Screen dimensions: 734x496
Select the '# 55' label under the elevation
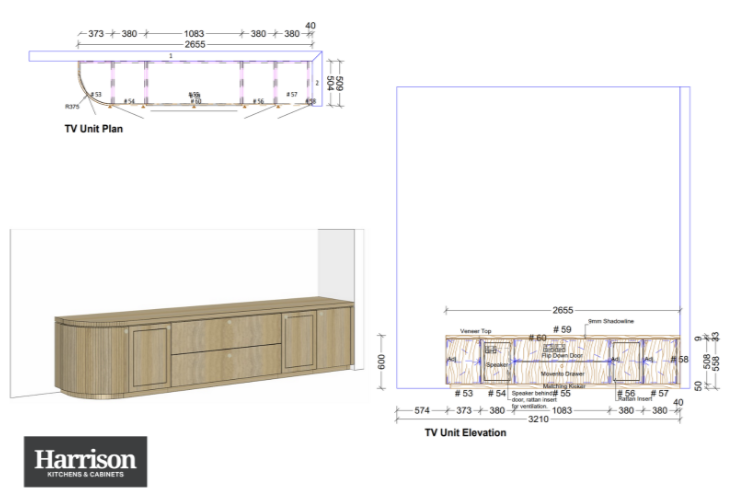point(562,394)
